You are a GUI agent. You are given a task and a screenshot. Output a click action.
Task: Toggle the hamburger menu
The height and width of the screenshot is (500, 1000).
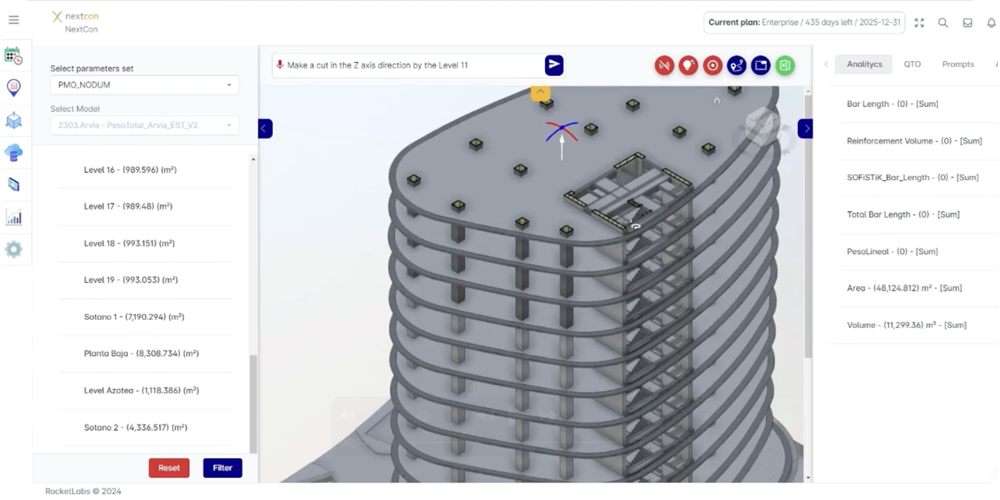(x=14, y=20)
